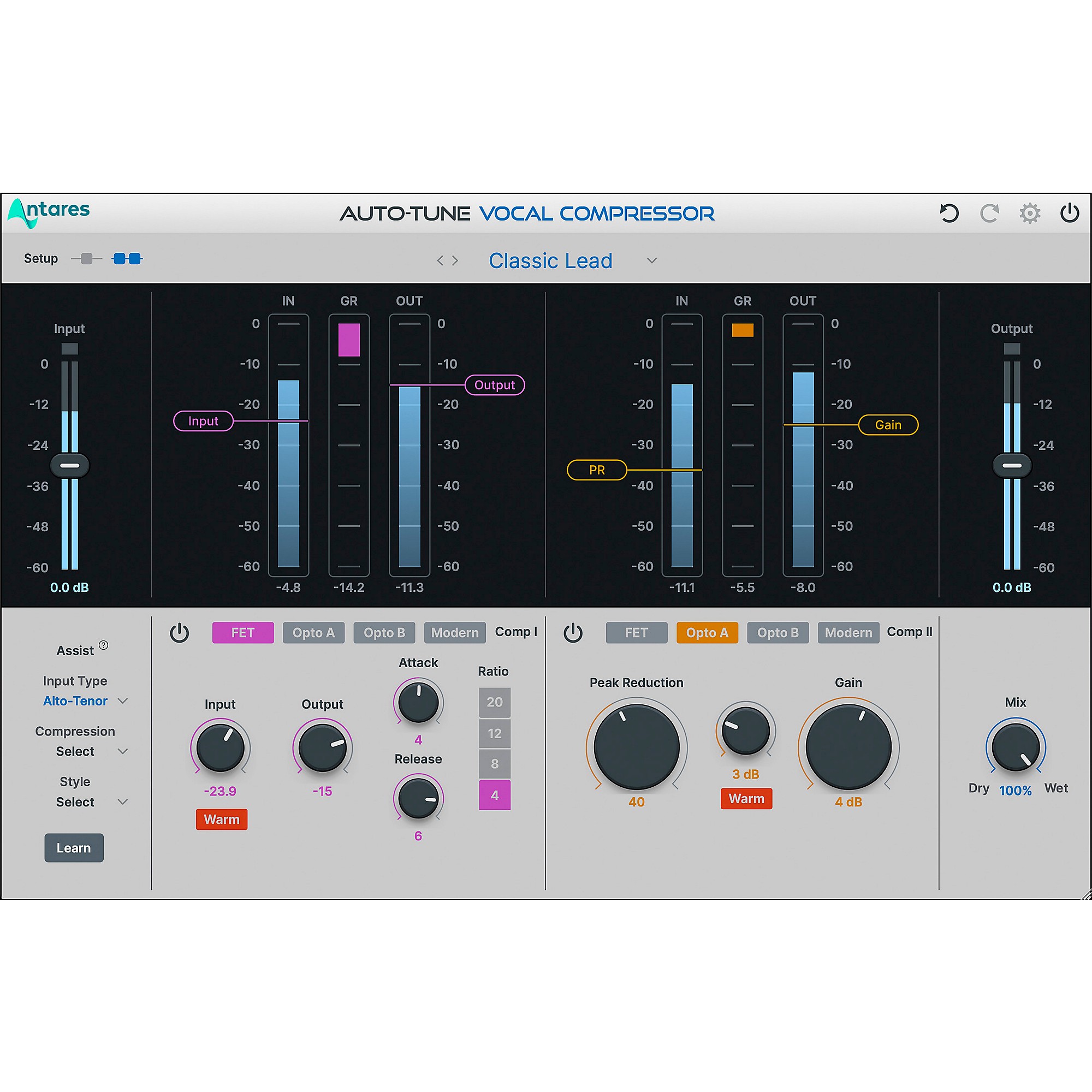The image size is (1092, 1092).
Task: Toggle Warm button under Comp I Input
Action: (222, 819)
